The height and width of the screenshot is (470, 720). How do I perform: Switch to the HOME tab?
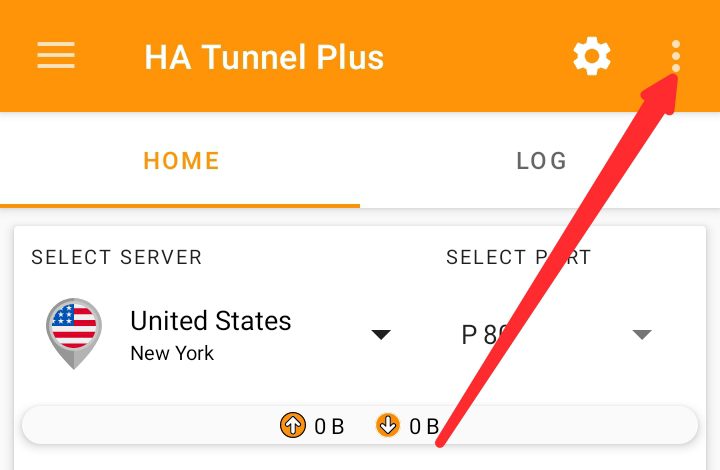tap(181, 161)
